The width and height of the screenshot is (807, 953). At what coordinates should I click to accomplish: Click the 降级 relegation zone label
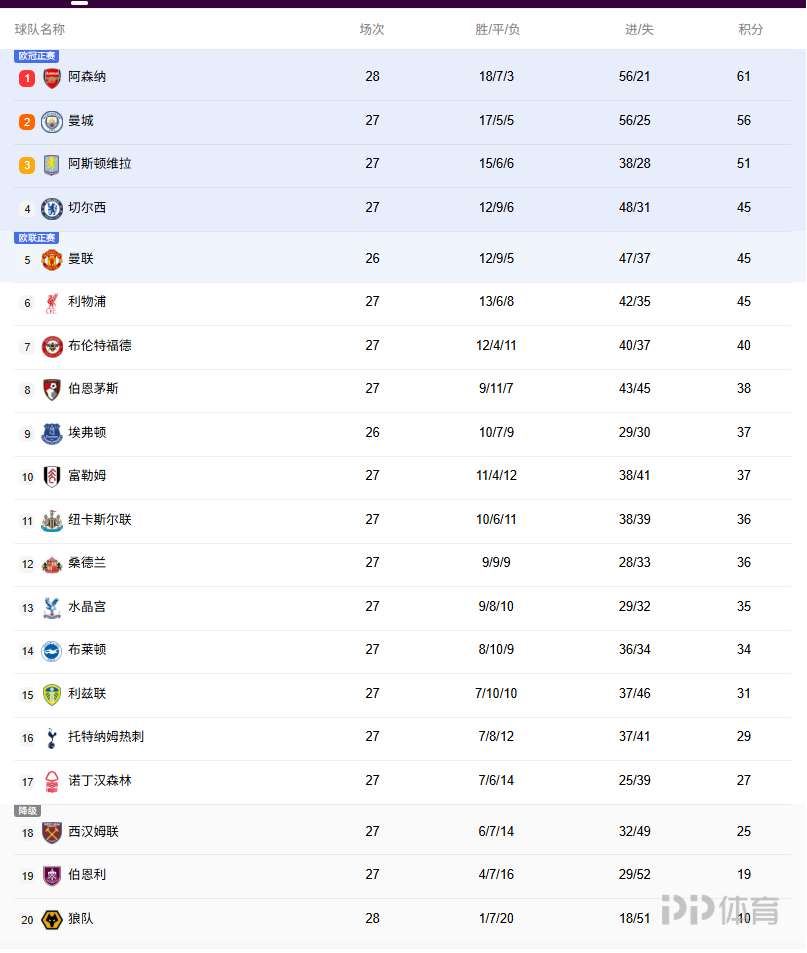(28, 811)
